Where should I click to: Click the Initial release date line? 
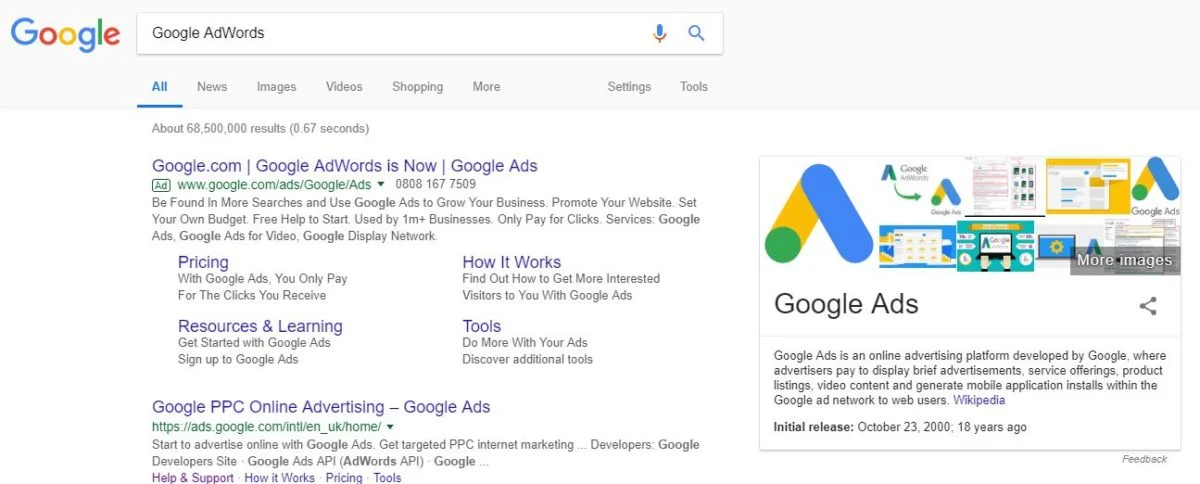pyautogui.click(x=900, y=427)
